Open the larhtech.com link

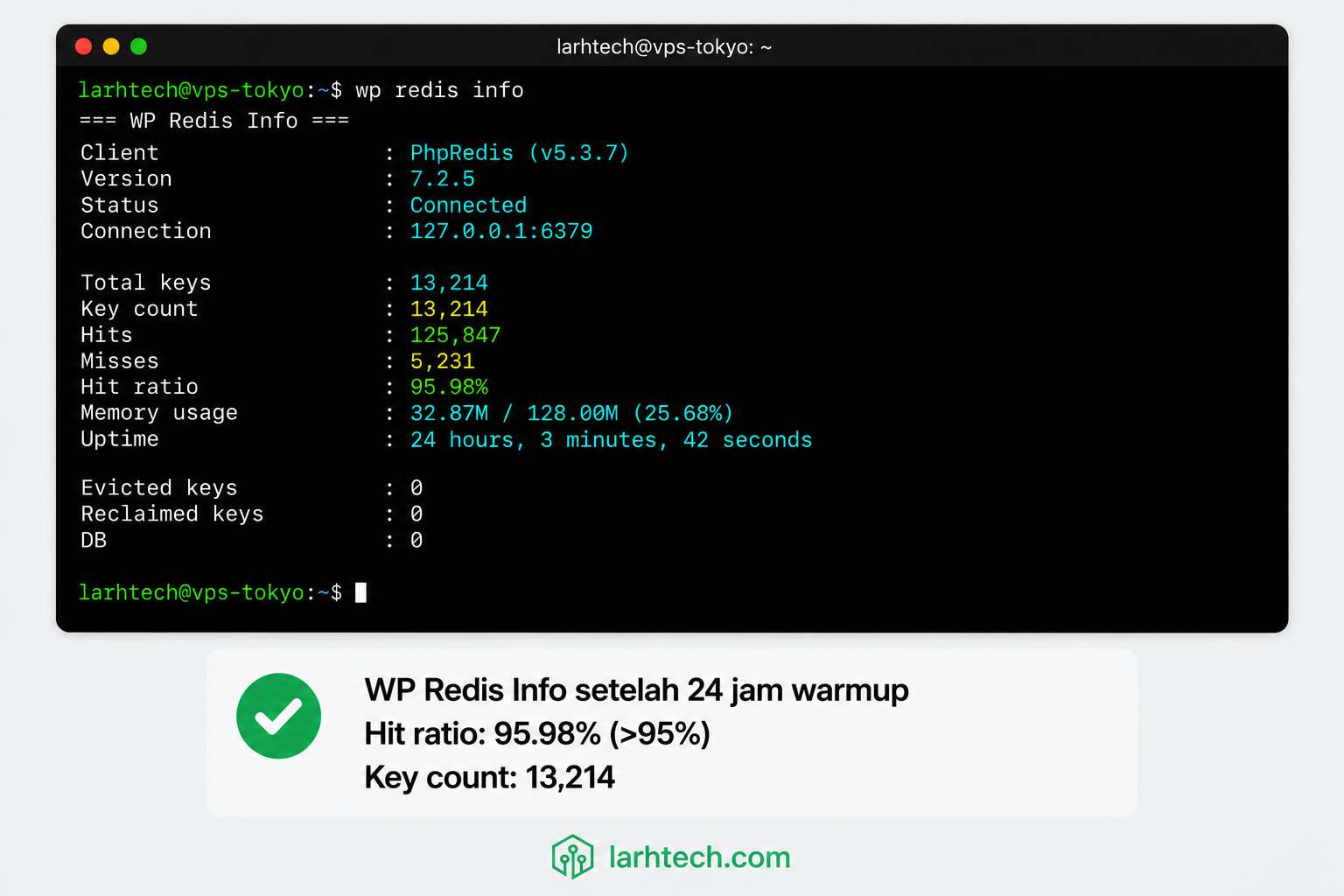coord(699,857)
